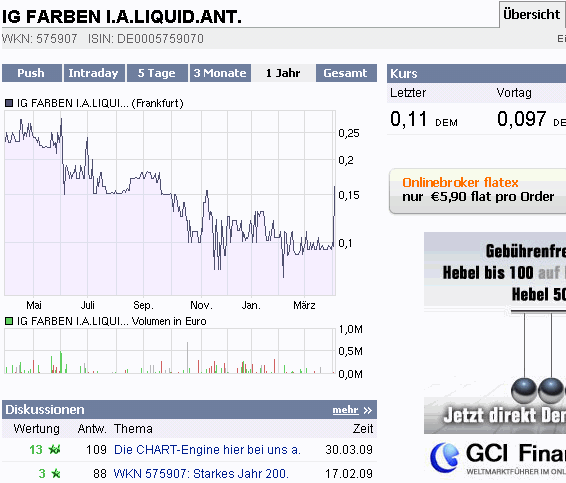The height and width of the screenshot is (483, 566).
Task: Click the Antw. column header
Action: (92, 428)
